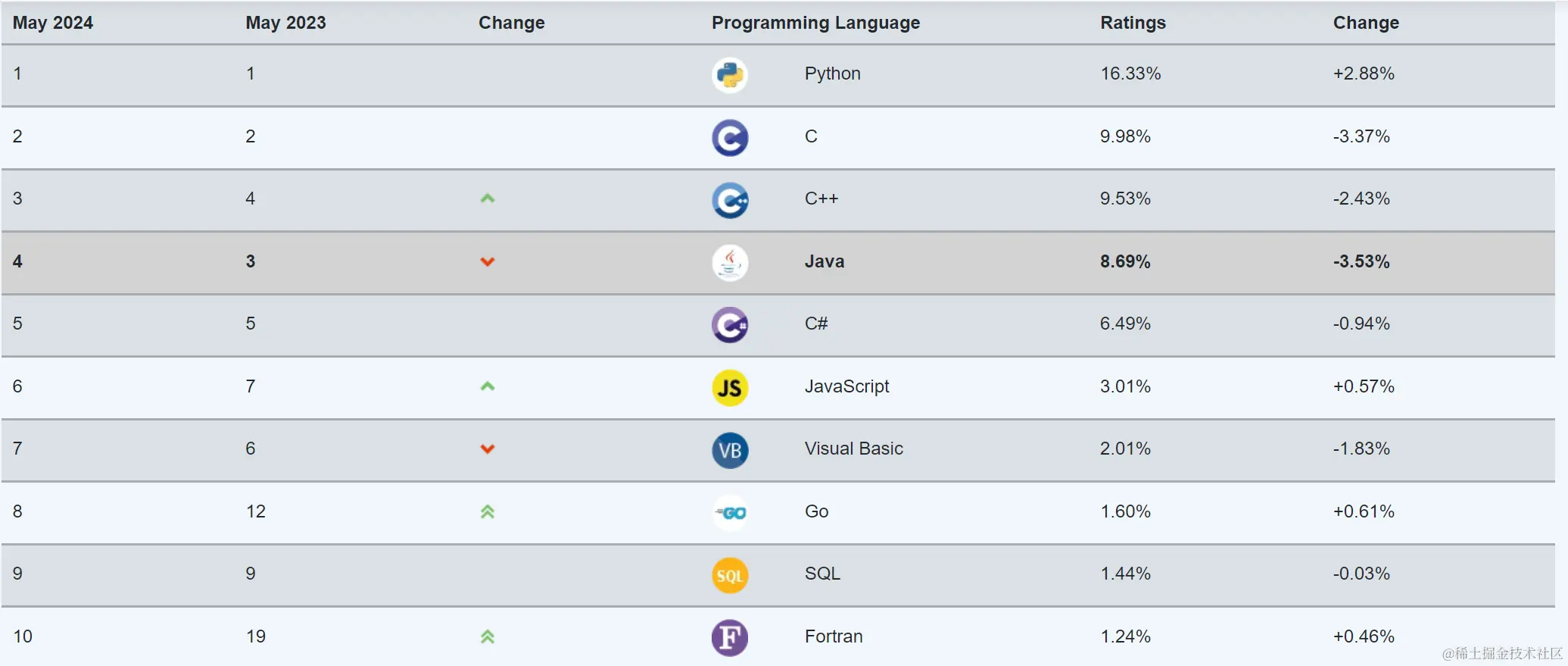Select the JavaScript language name

coord(846,386)
